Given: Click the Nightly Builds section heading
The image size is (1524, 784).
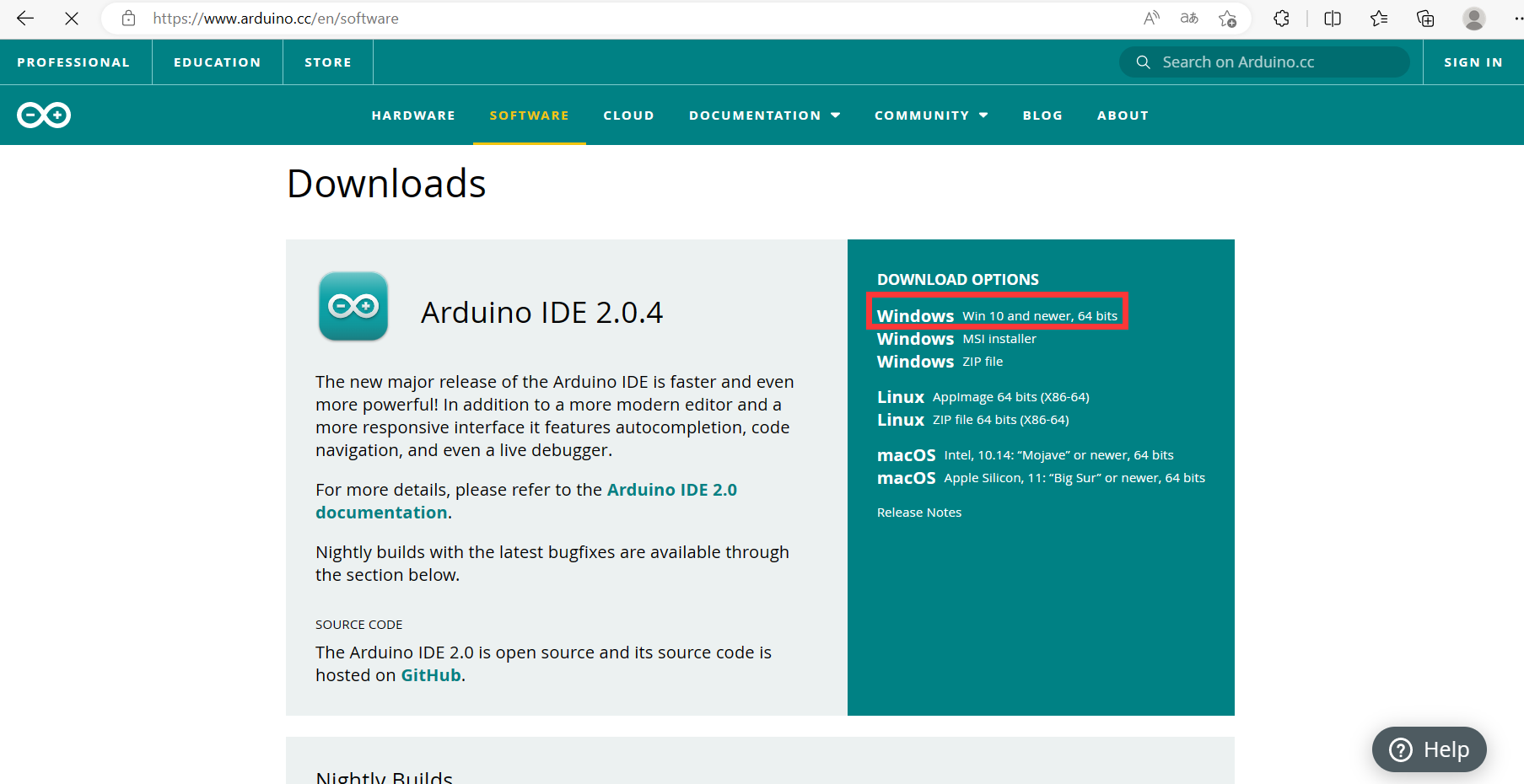Looking at the screenshot, I should [385, 776].
